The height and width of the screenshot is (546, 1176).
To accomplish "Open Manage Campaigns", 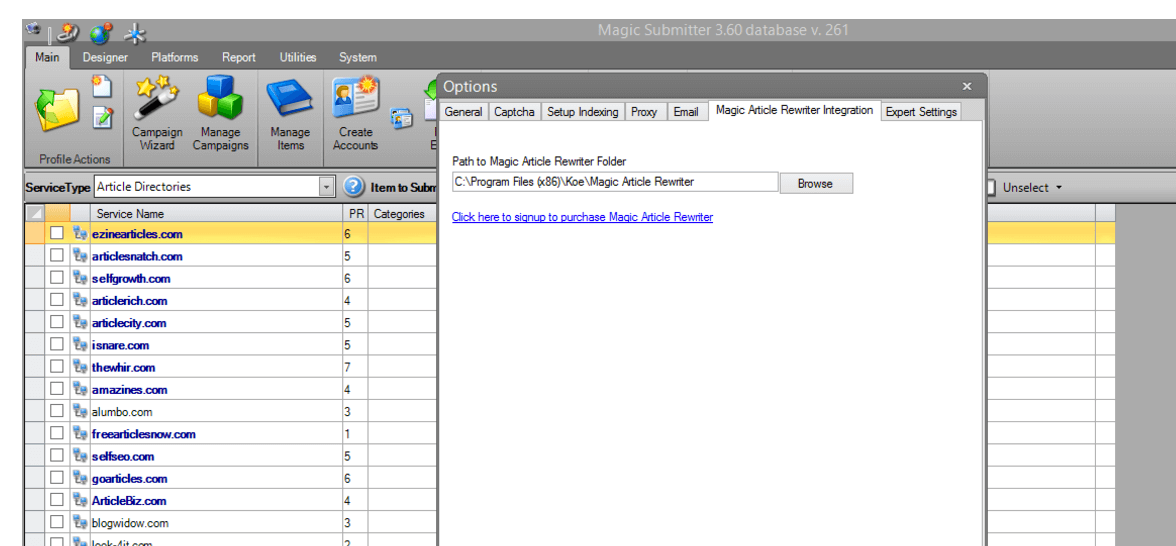I will (x=220, y=113).
